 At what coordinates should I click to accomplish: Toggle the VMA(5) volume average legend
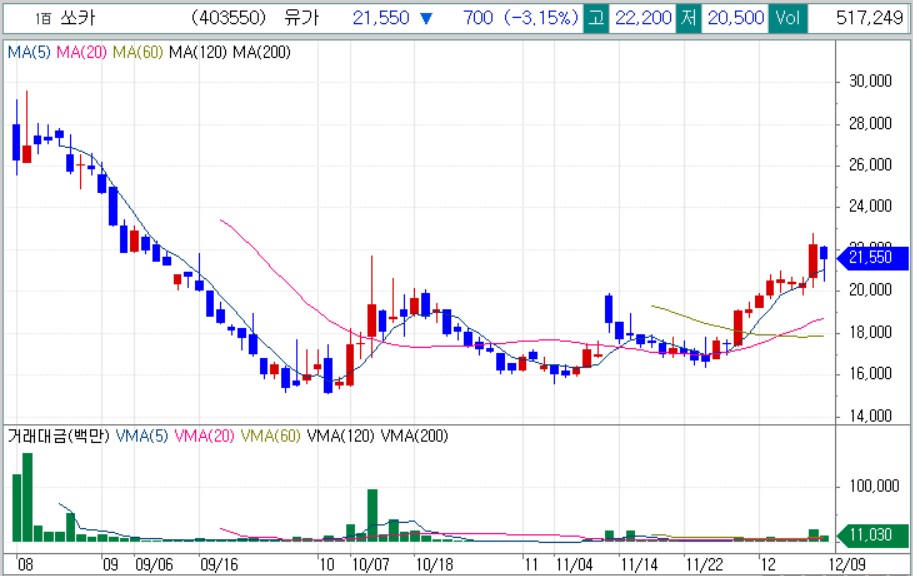(x=143, y=436)
